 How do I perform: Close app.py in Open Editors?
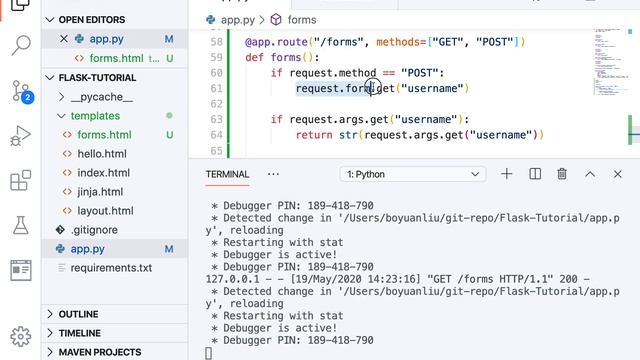[x=64, y=39]
